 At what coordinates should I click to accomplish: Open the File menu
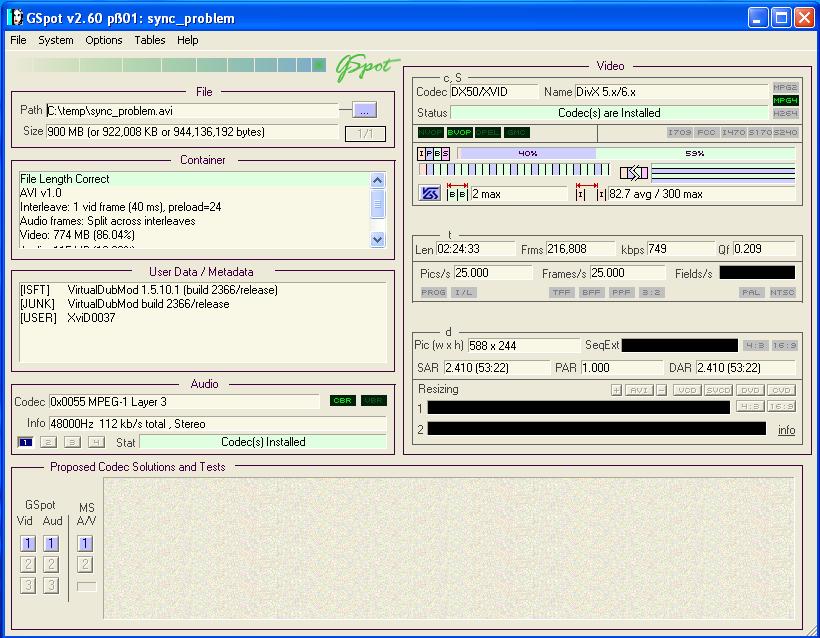[18, 40]
